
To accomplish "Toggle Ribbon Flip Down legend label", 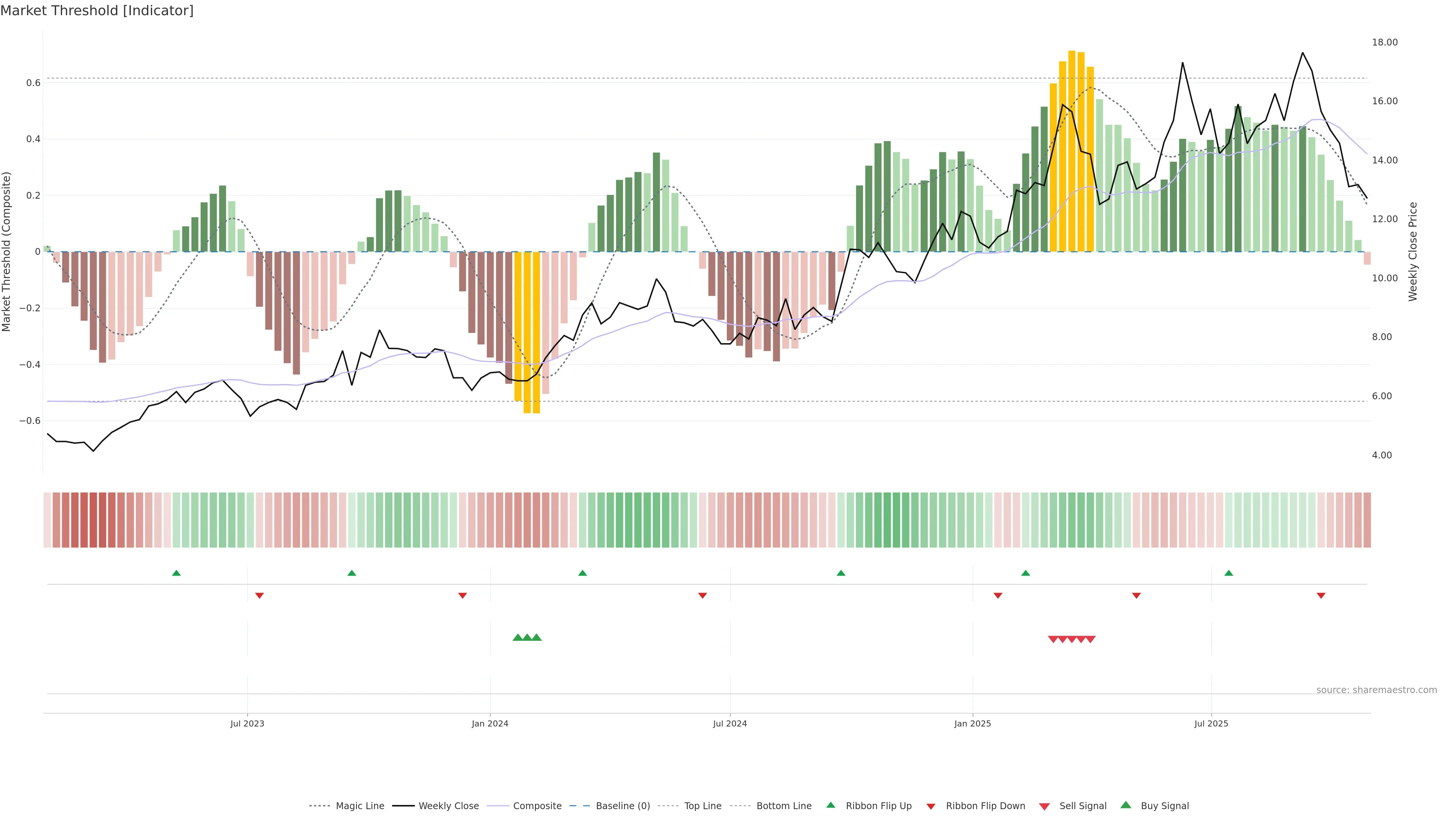I will [x=985, y=806].
